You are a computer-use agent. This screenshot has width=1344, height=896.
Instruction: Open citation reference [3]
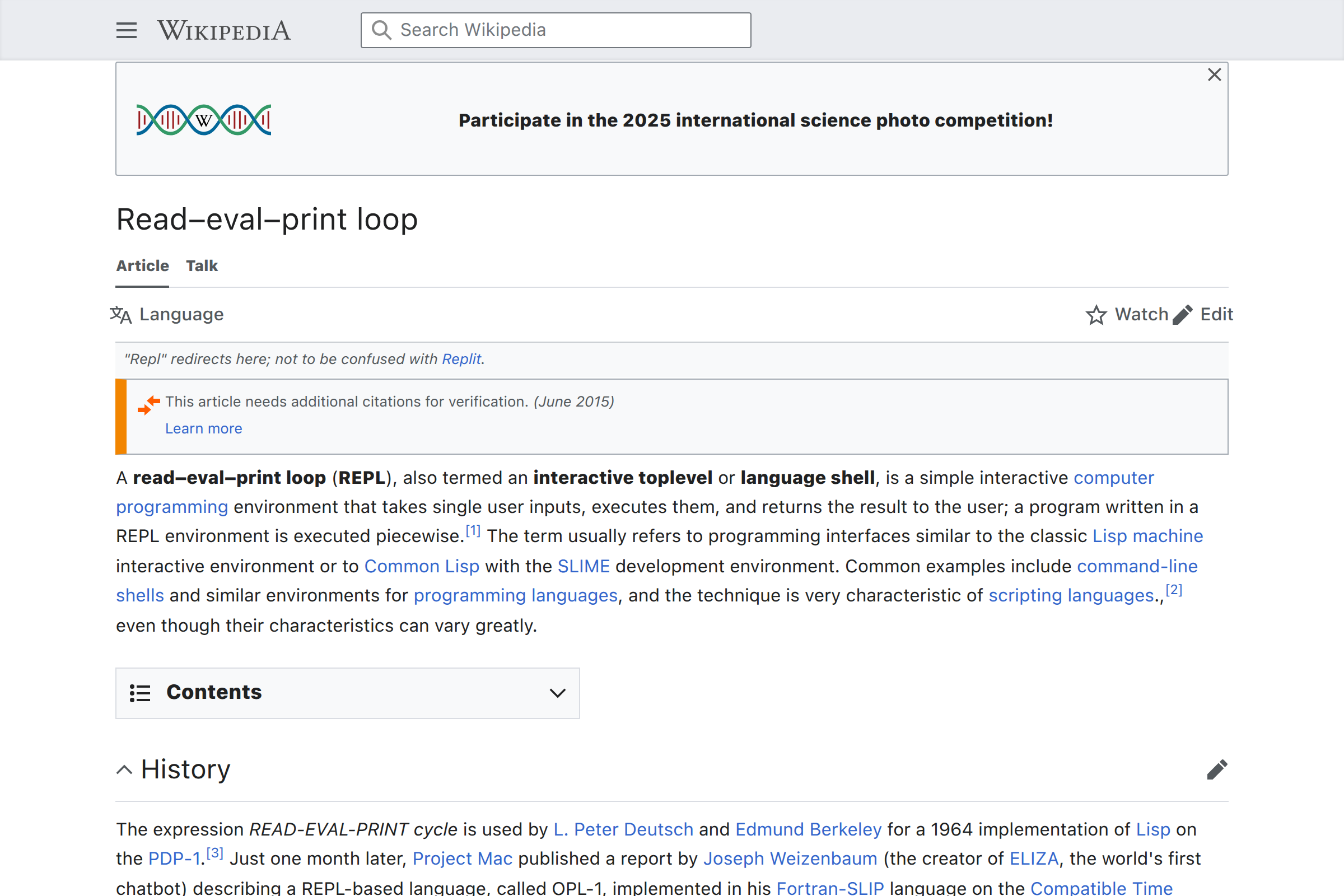(x=214, y=853)
